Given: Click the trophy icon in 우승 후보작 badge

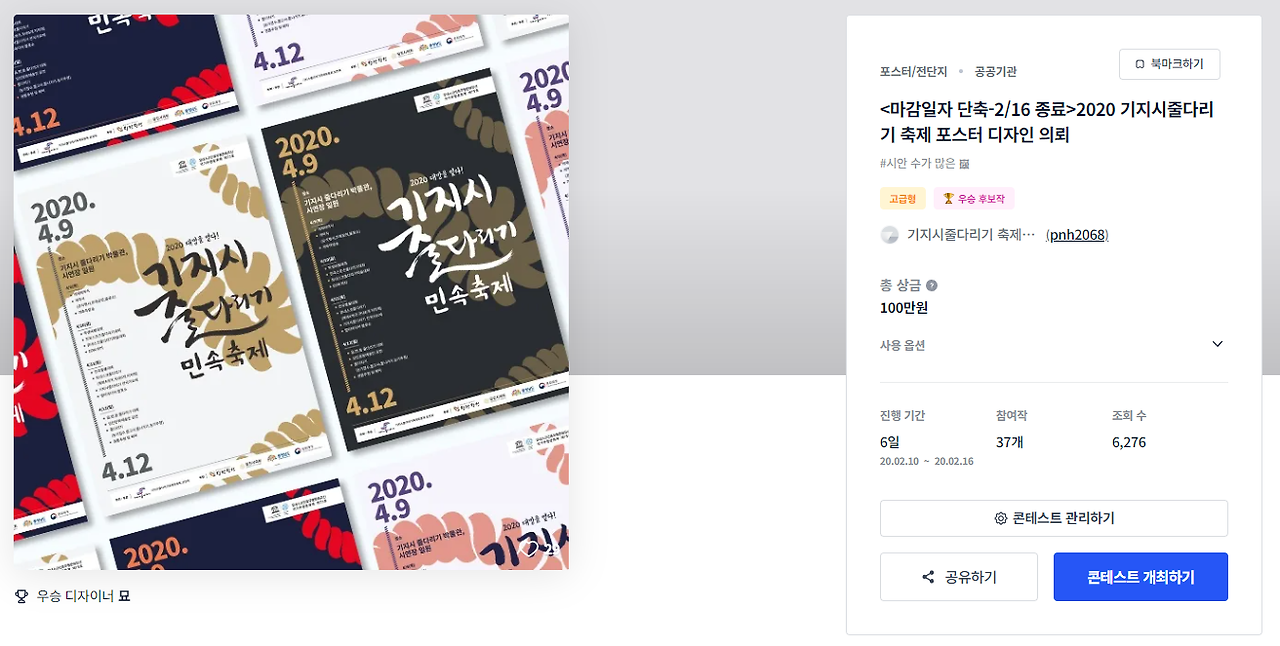Looking at the screenshot, I should point(948,199).
